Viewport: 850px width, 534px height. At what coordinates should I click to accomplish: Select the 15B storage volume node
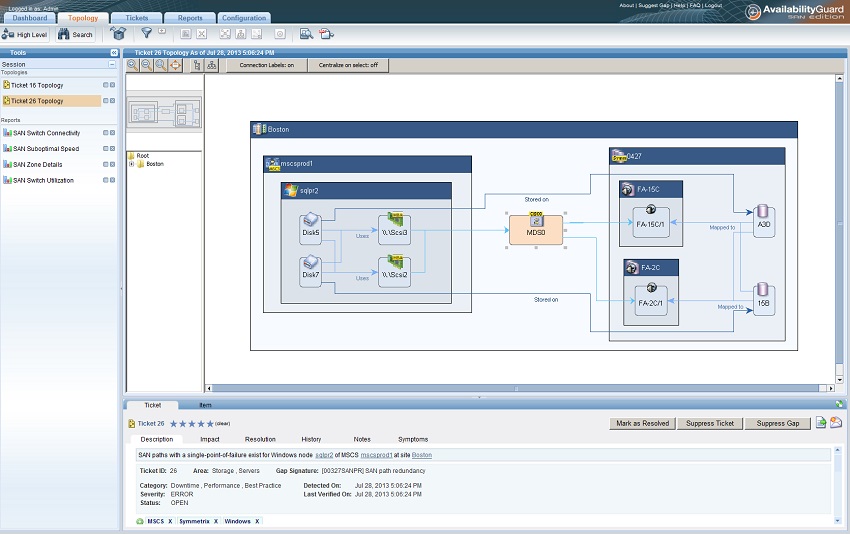tap(764, 299)
